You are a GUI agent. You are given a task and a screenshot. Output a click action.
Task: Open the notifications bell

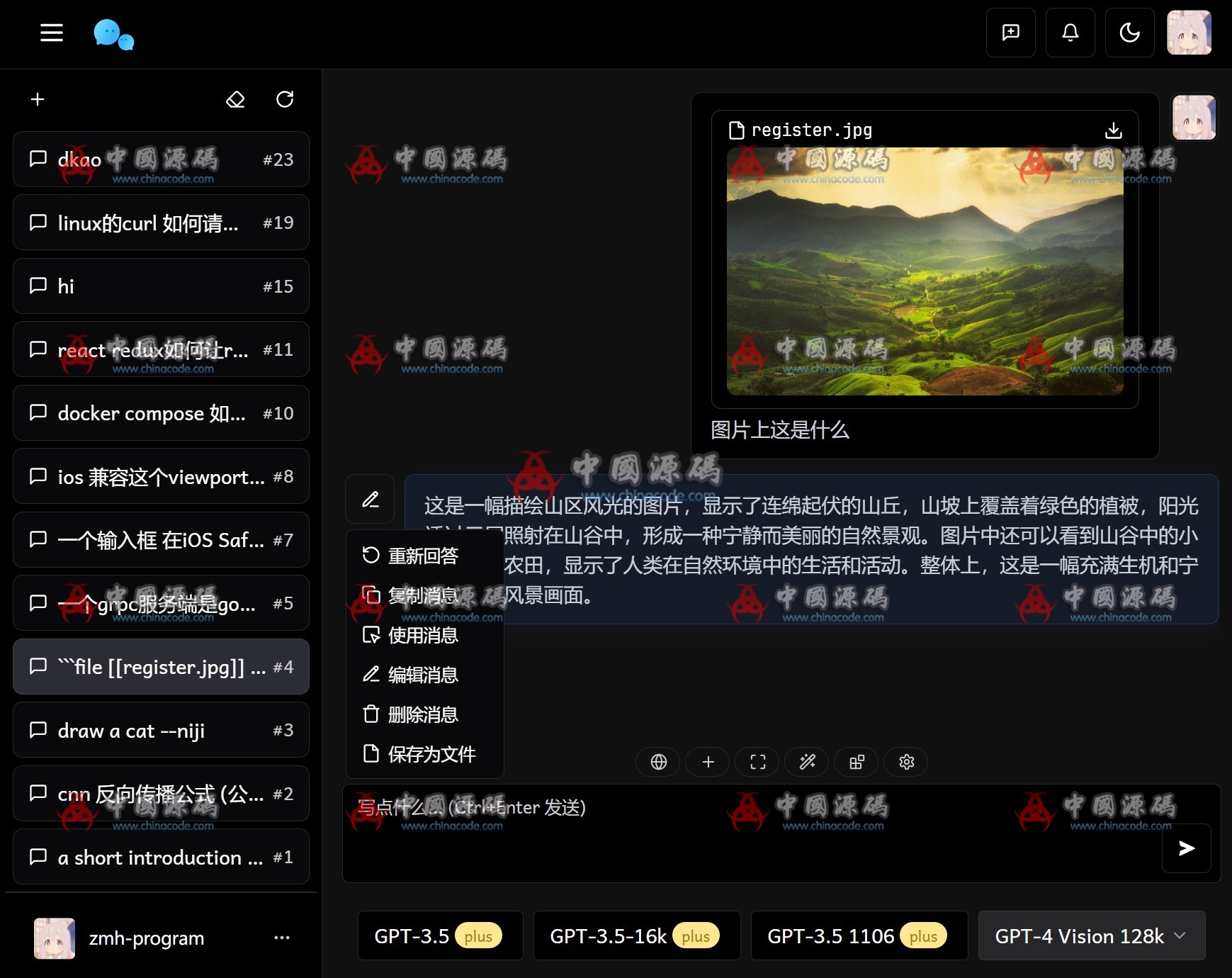point(1070,33)
